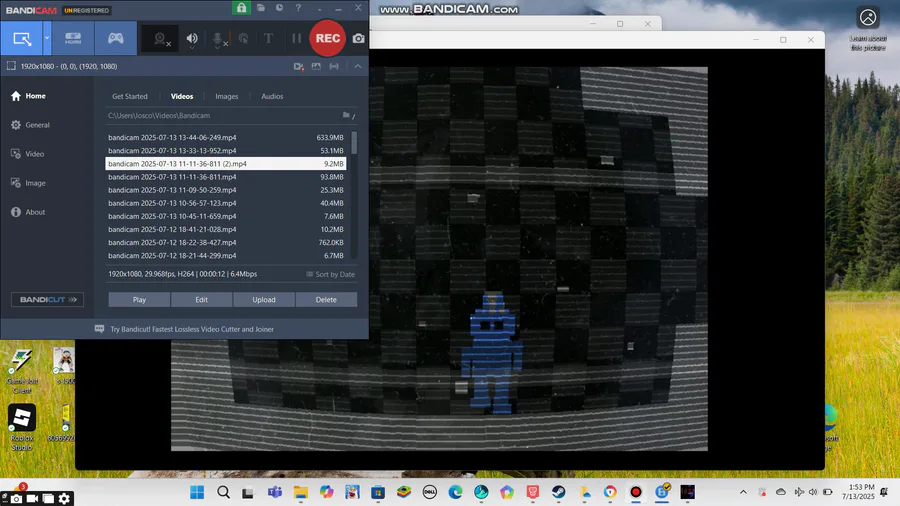Switch to Images tab

pyautogui.click(x=227, y=96)
